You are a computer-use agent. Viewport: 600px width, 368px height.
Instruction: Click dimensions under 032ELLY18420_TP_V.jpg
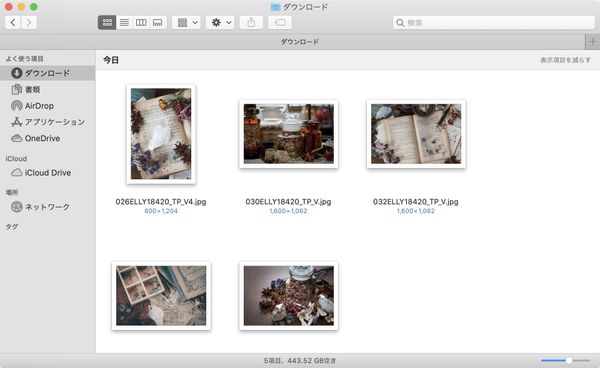[x=416, y=211]
